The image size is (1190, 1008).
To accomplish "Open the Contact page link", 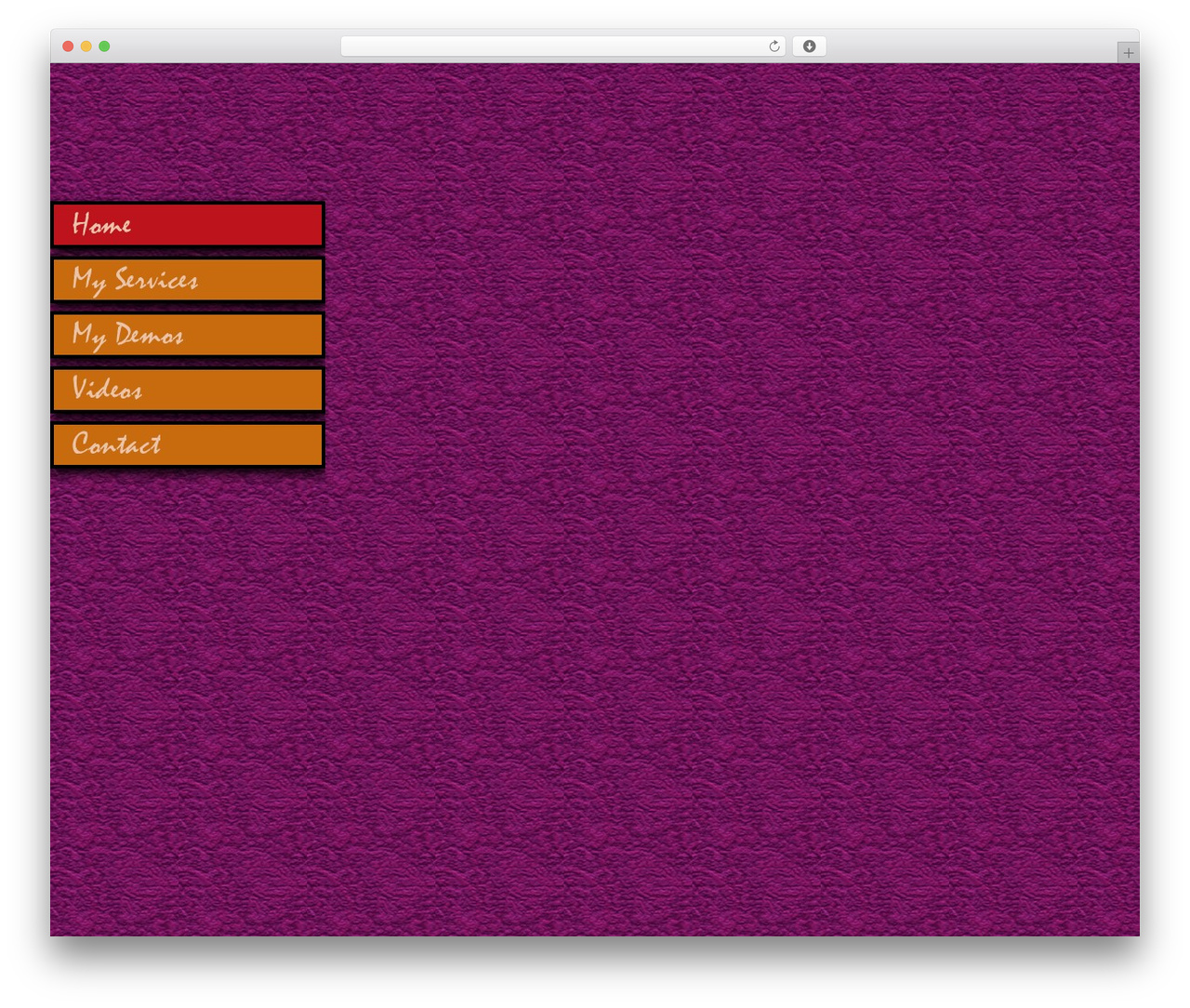I will (187, 444).
